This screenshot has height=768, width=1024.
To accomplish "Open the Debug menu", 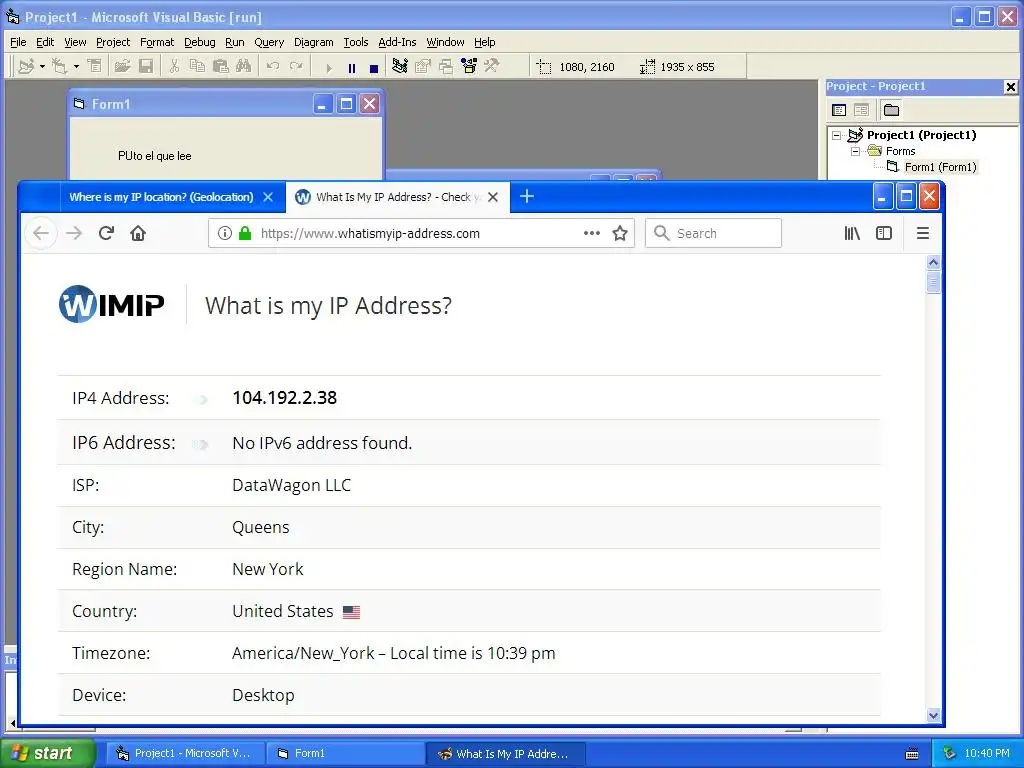I will (x=200, y=42).
